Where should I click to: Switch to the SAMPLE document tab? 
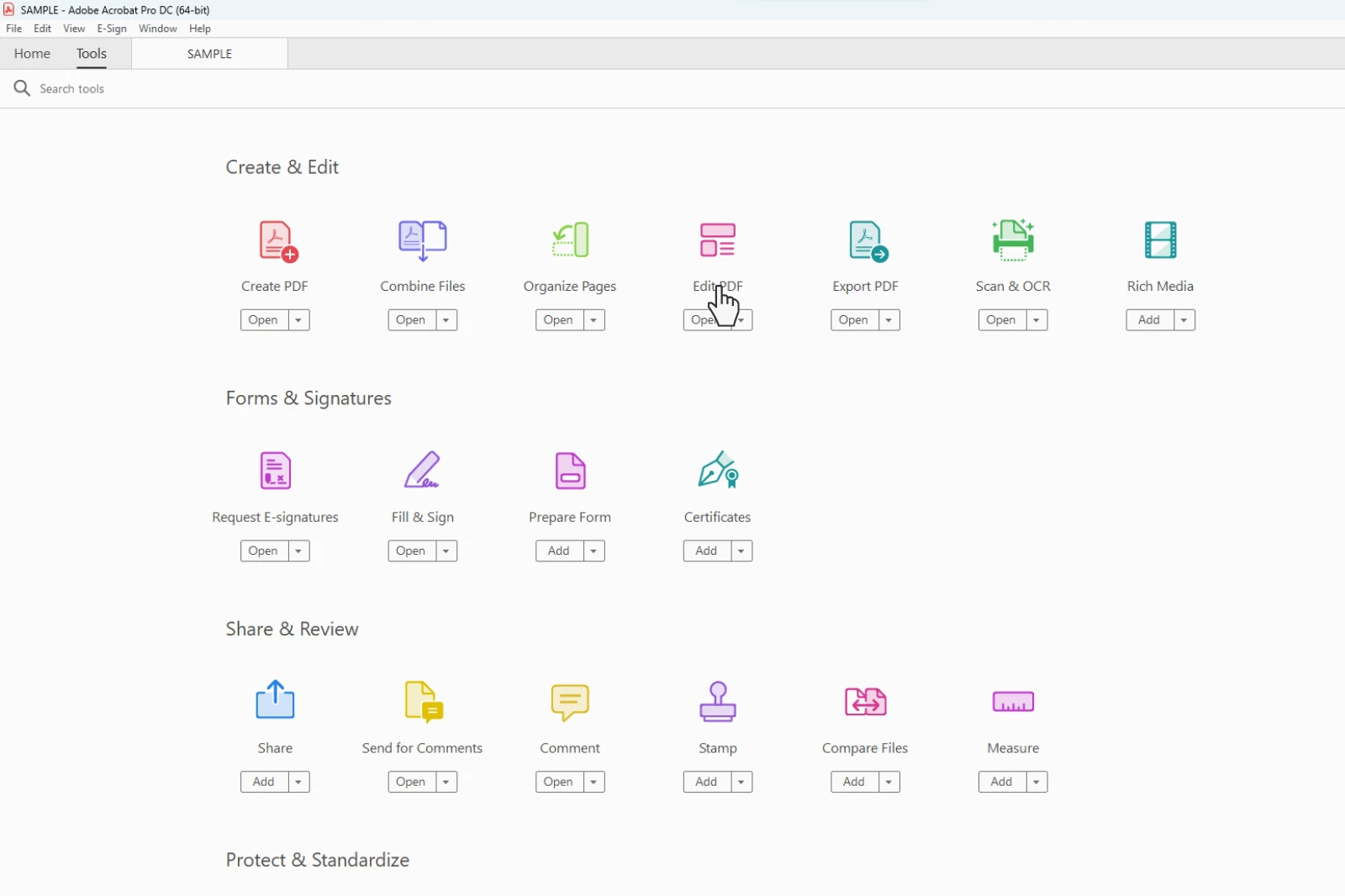point(210,54)
